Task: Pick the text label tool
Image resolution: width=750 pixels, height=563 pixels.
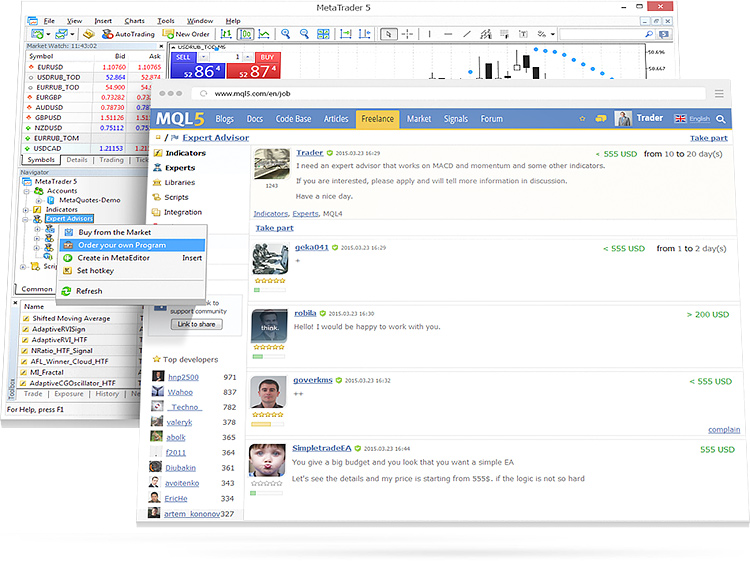Action: coord(523,34)
